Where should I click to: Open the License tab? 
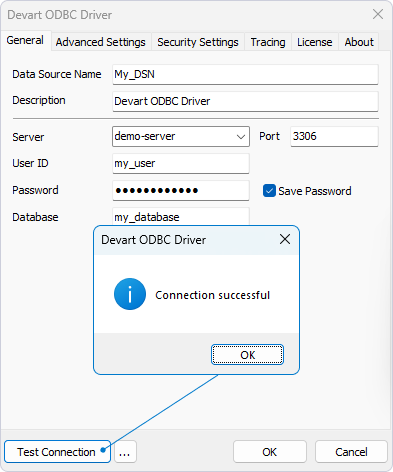coord(315,42)
